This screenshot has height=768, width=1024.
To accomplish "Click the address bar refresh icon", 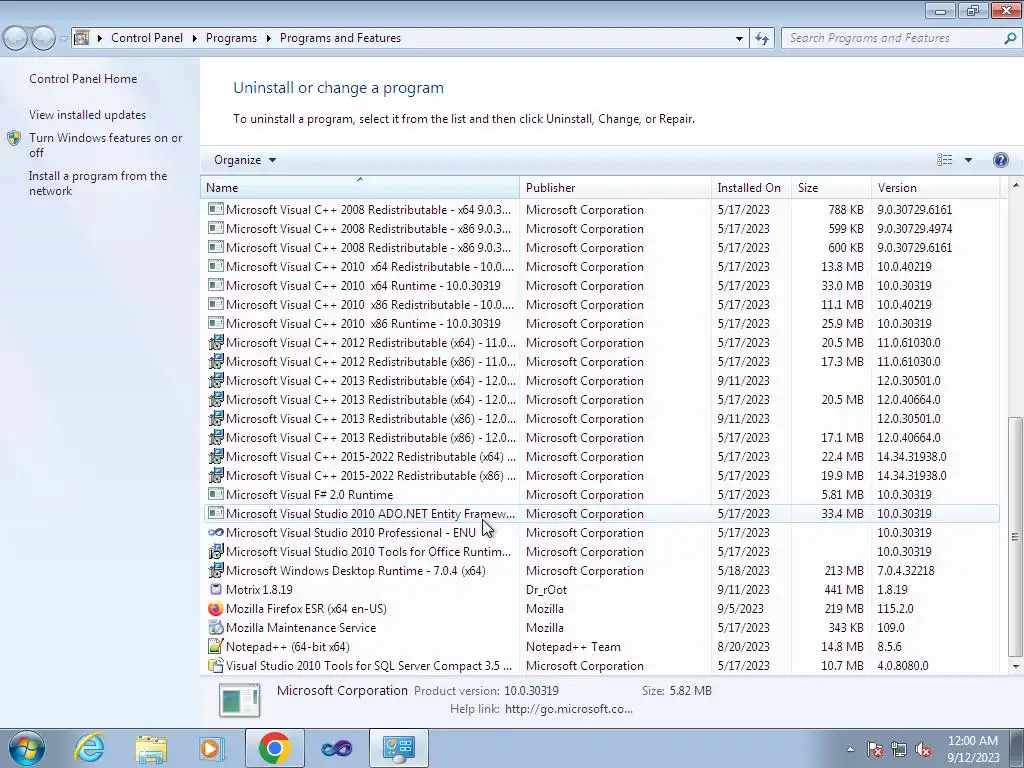I will click(761, 39).
